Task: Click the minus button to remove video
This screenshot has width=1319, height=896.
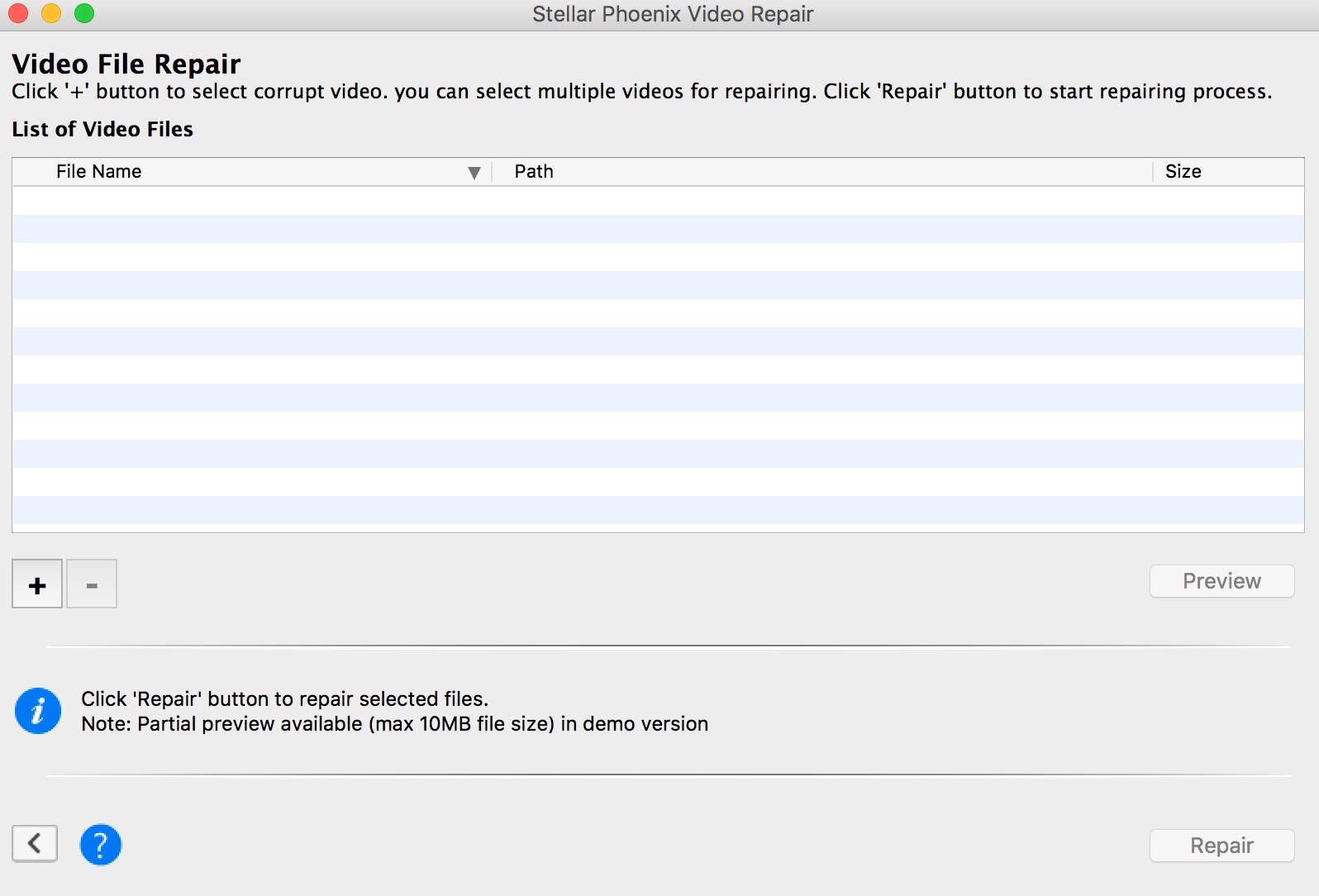Action: click(92, 584)
